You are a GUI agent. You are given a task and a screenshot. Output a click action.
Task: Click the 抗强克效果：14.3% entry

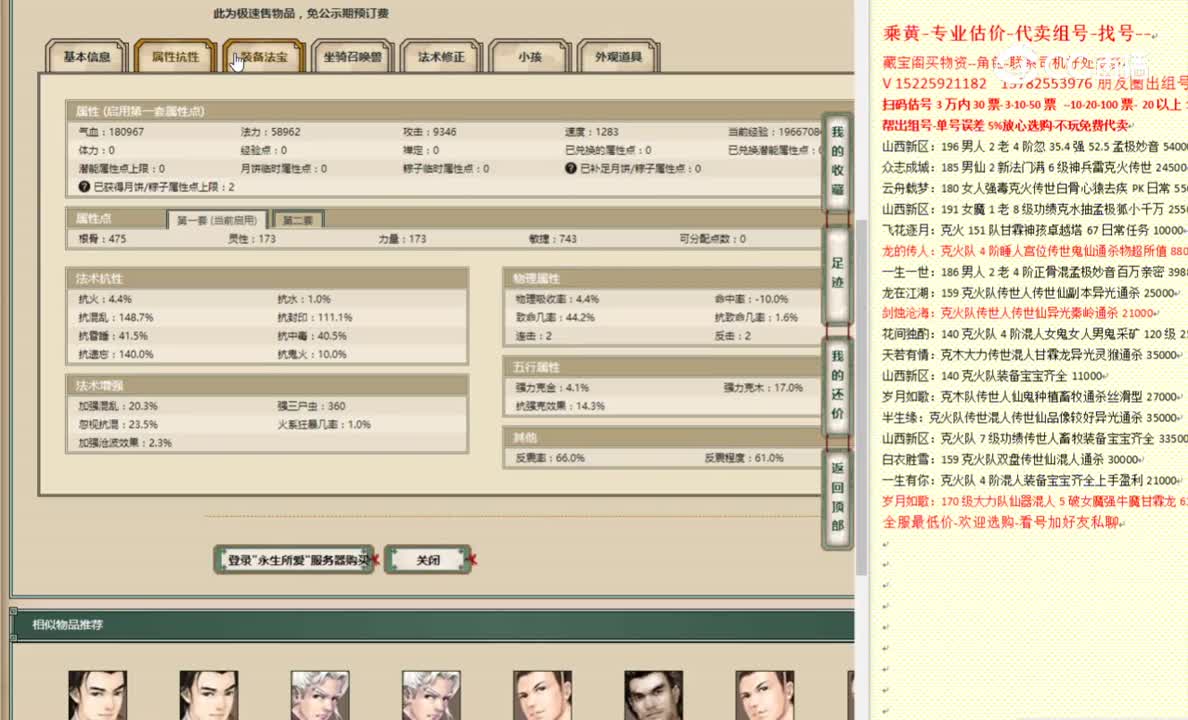point(560,405)
